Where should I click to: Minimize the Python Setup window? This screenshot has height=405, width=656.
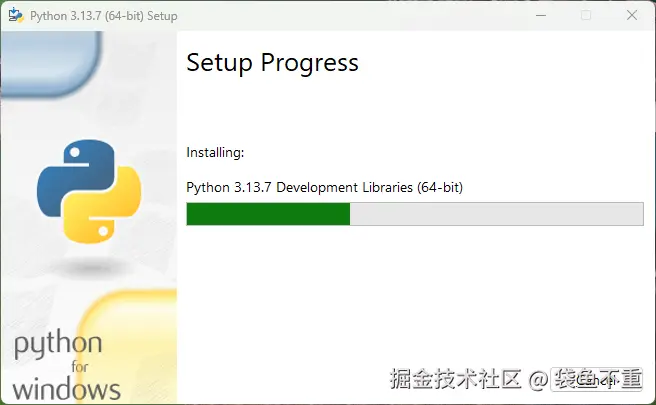541,15
